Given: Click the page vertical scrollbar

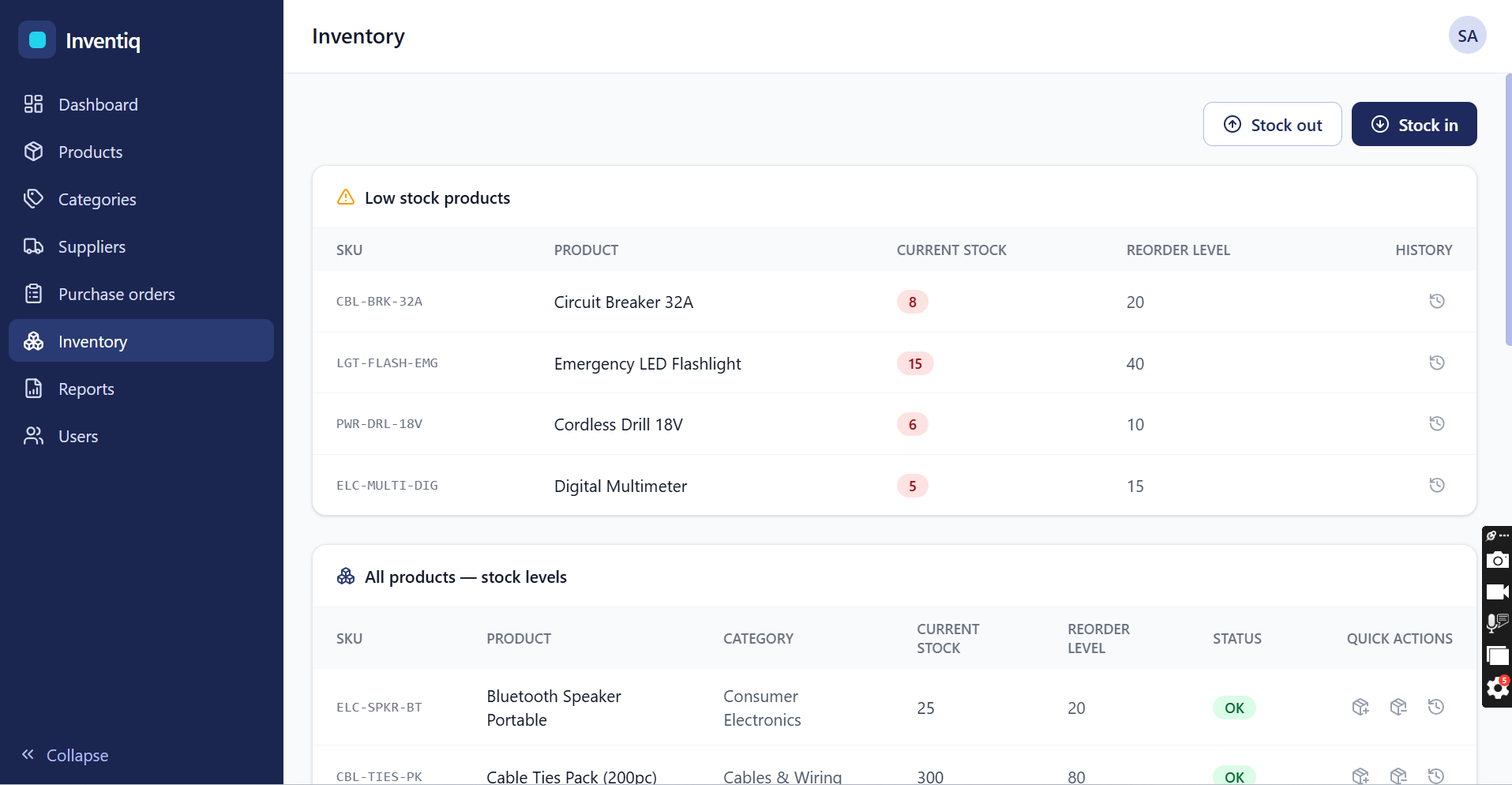Looking at the screenshot, I should tap(1508, 209).
